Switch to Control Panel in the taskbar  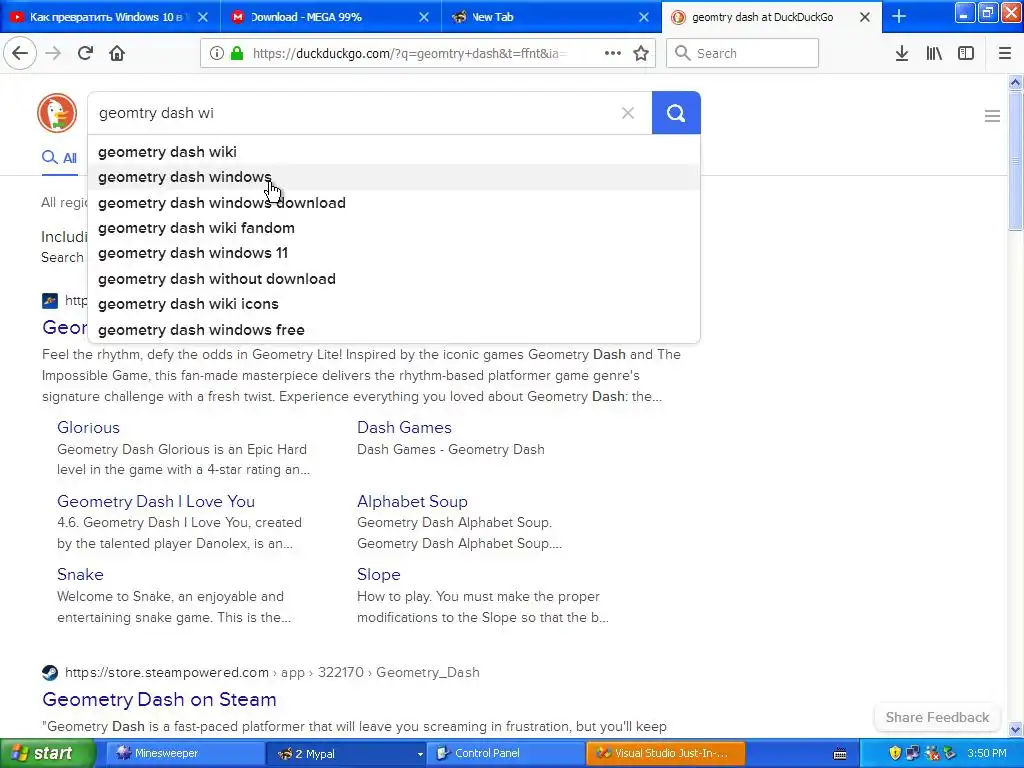(x=506, y=753)
